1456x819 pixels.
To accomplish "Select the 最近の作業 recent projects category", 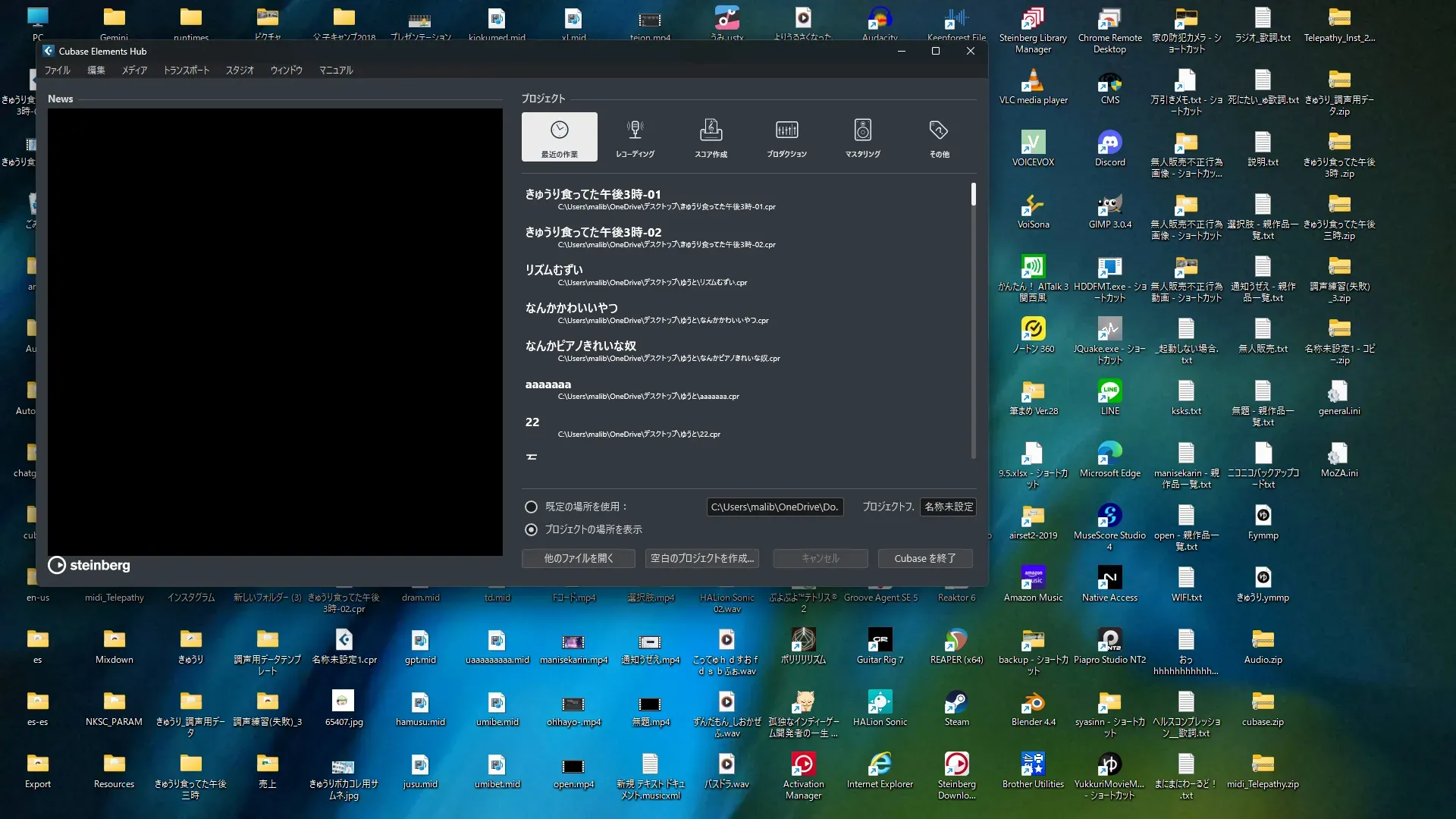I will pos(559,137).
